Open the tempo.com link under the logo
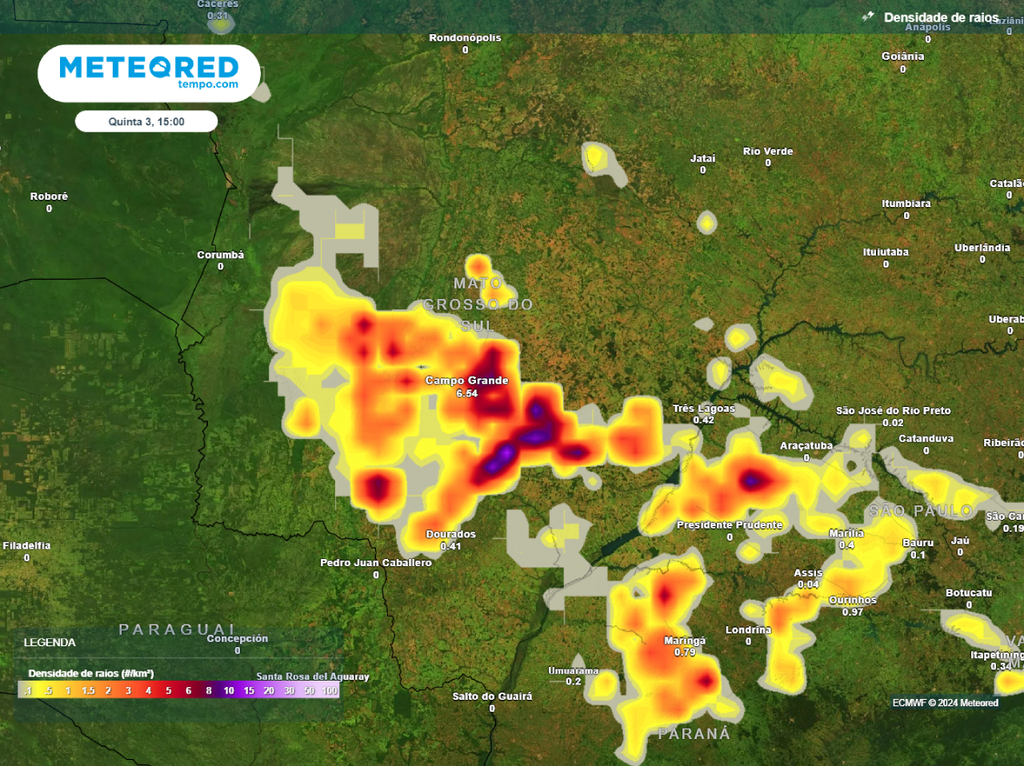 click(208, 85)
